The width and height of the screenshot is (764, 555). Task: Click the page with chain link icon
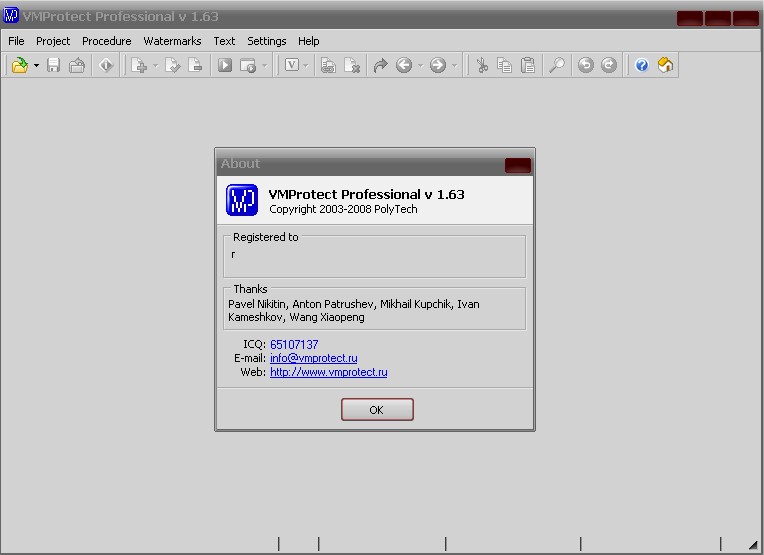pyautogui.click(x=328, y=65)
